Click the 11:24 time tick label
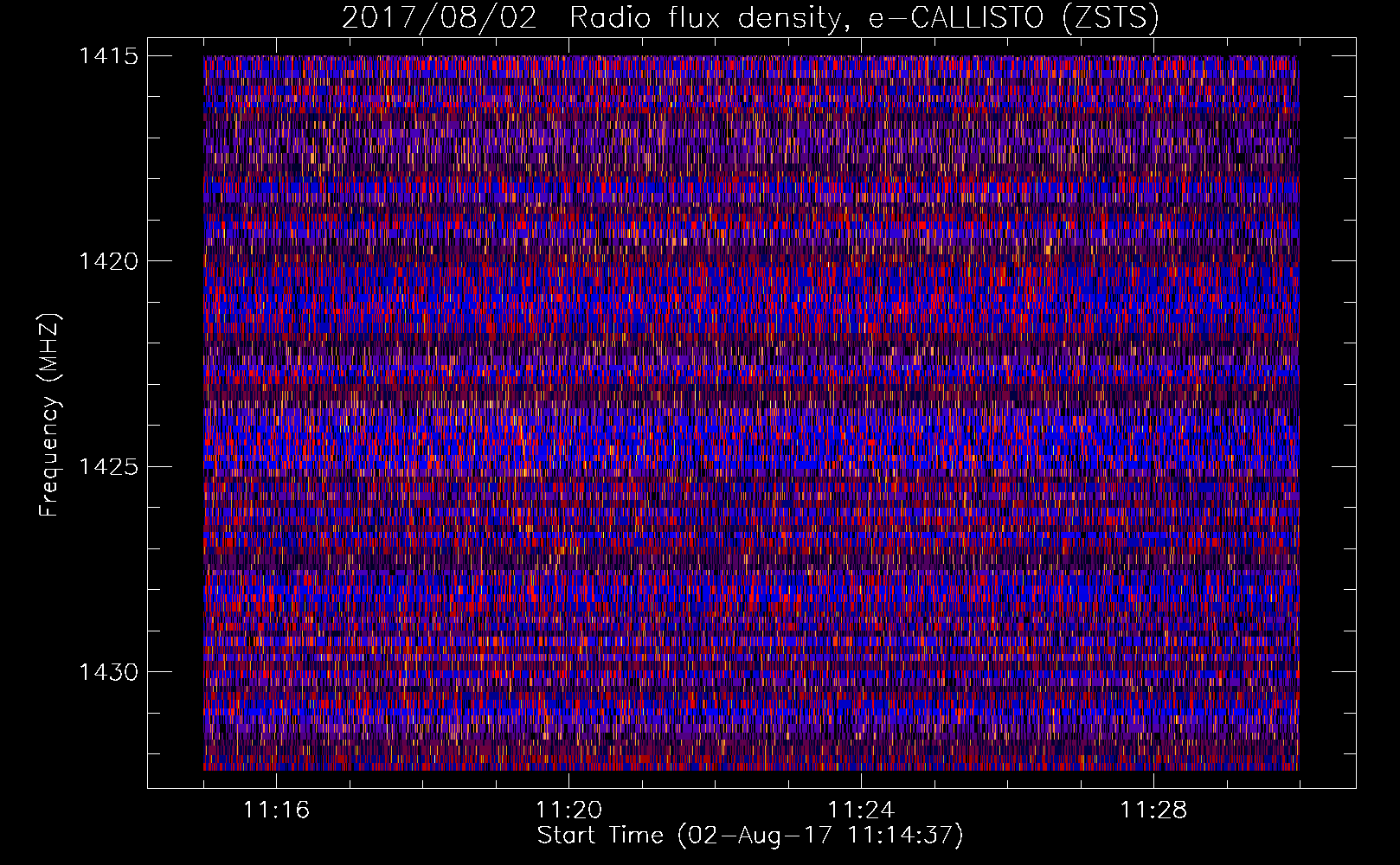The width and height of the screenshot is (1400, 865). point(861,810)
